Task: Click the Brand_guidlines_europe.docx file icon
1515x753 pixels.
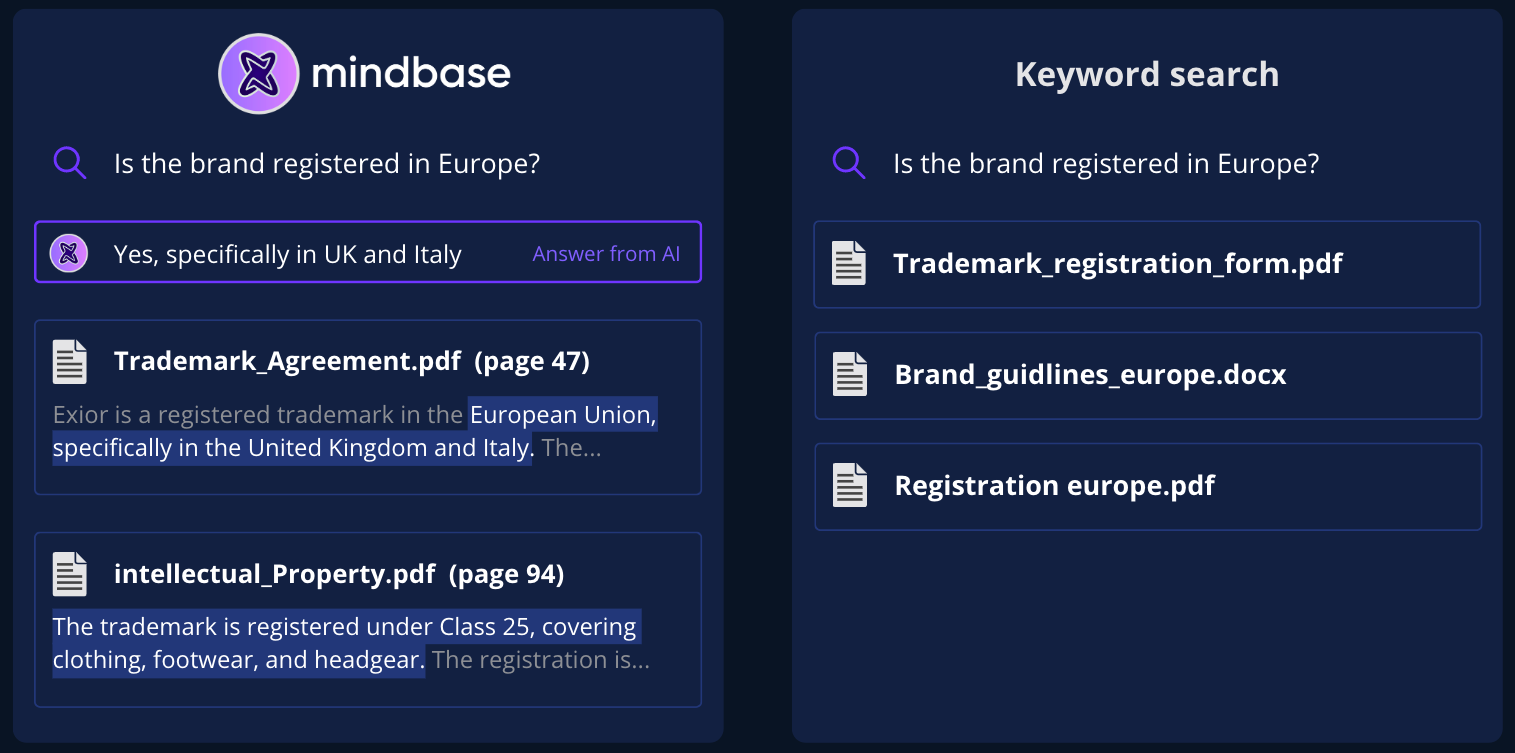Action: tap(850, 374)
